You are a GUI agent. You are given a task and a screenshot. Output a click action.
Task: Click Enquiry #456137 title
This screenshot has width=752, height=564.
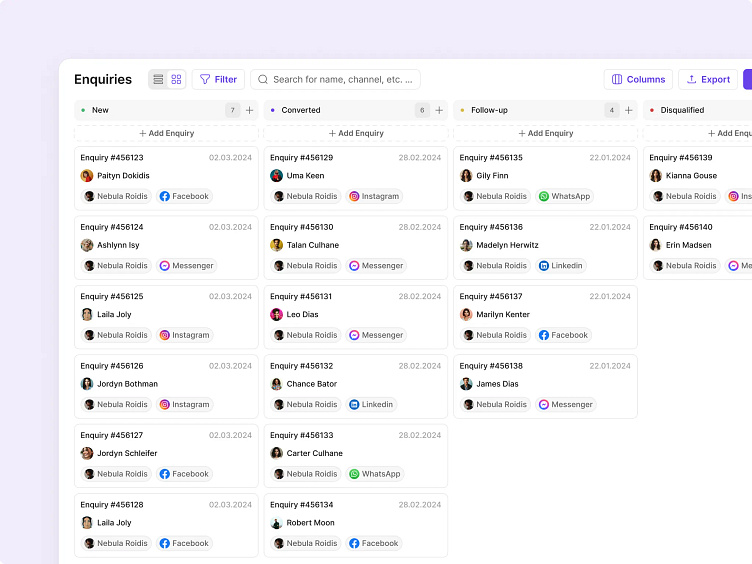(x=491, y=296)
